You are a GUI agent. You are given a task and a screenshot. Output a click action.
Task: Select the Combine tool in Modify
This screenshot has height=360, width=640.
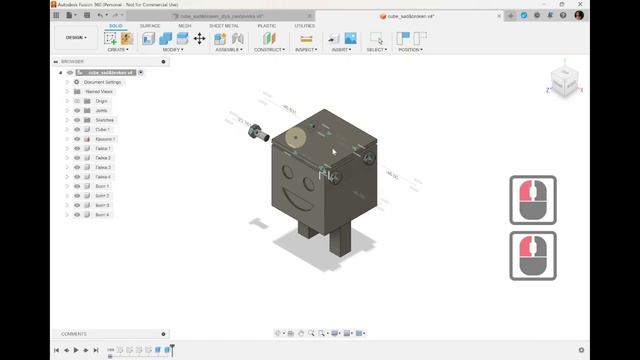point(165,38)
